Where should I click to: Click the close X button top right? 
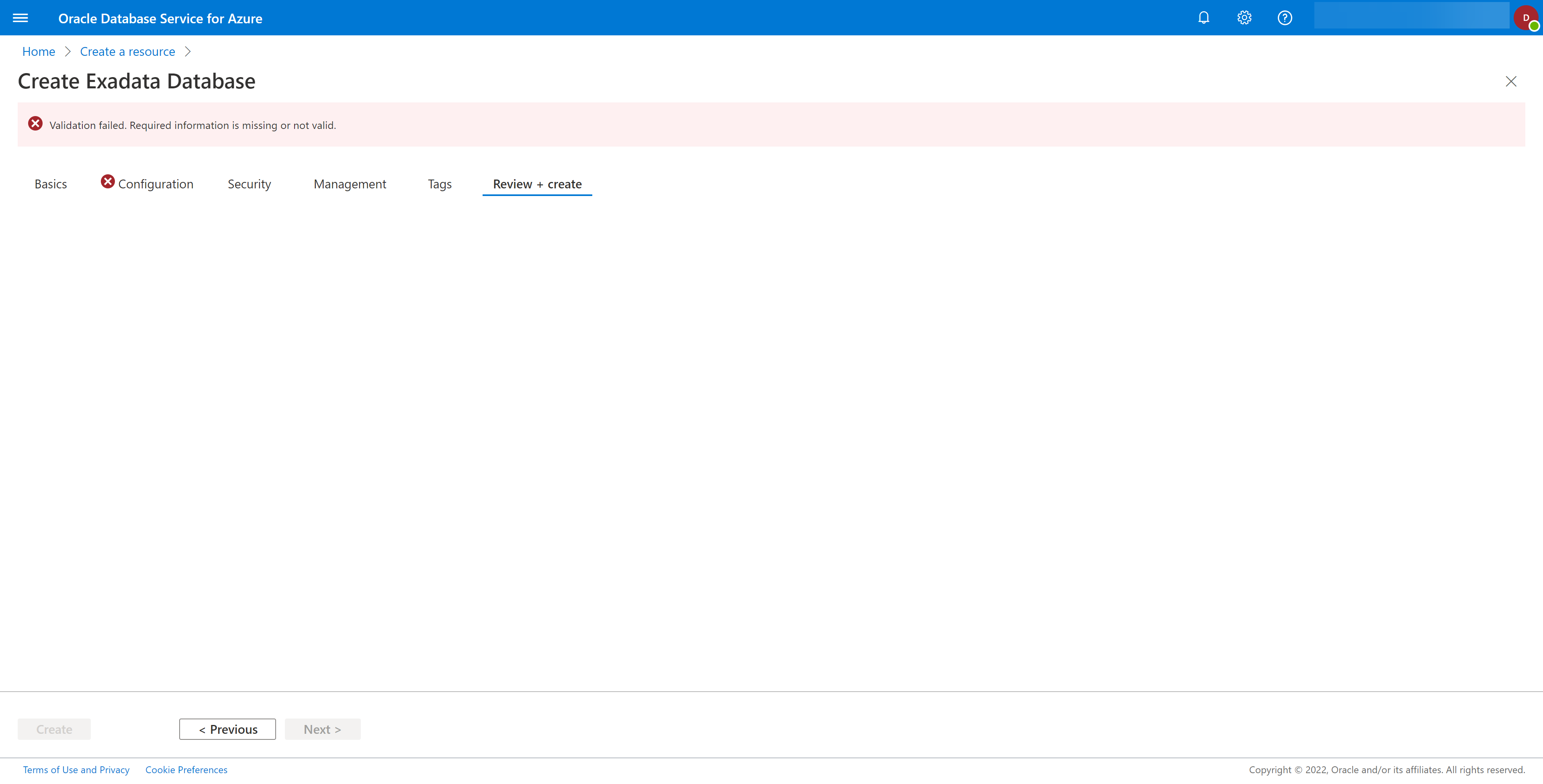(x=1511, y=82)
